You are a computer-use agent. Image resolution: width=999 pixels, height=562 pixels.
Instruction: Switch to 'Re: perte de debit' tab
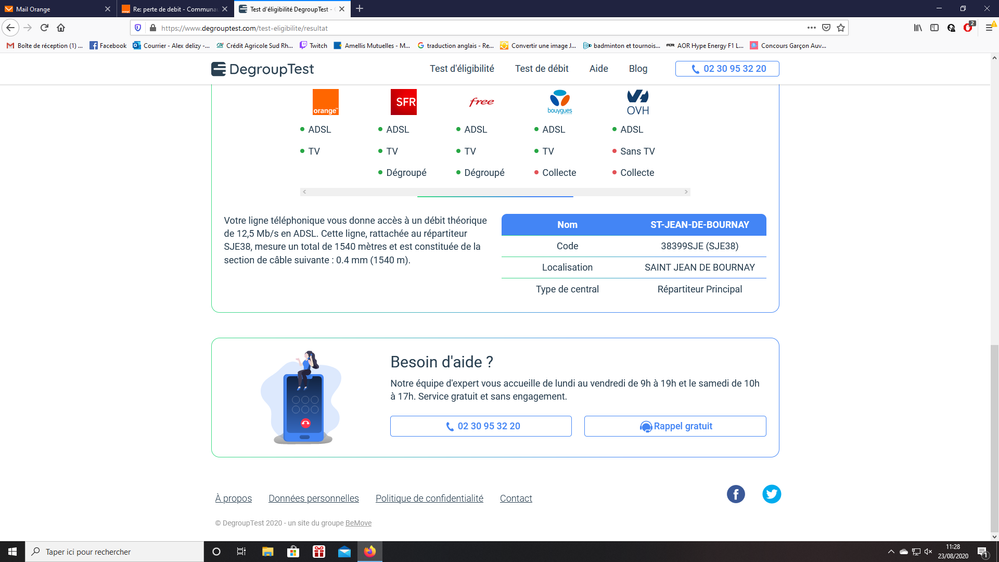pyautogui.click(x=175, y=9)
